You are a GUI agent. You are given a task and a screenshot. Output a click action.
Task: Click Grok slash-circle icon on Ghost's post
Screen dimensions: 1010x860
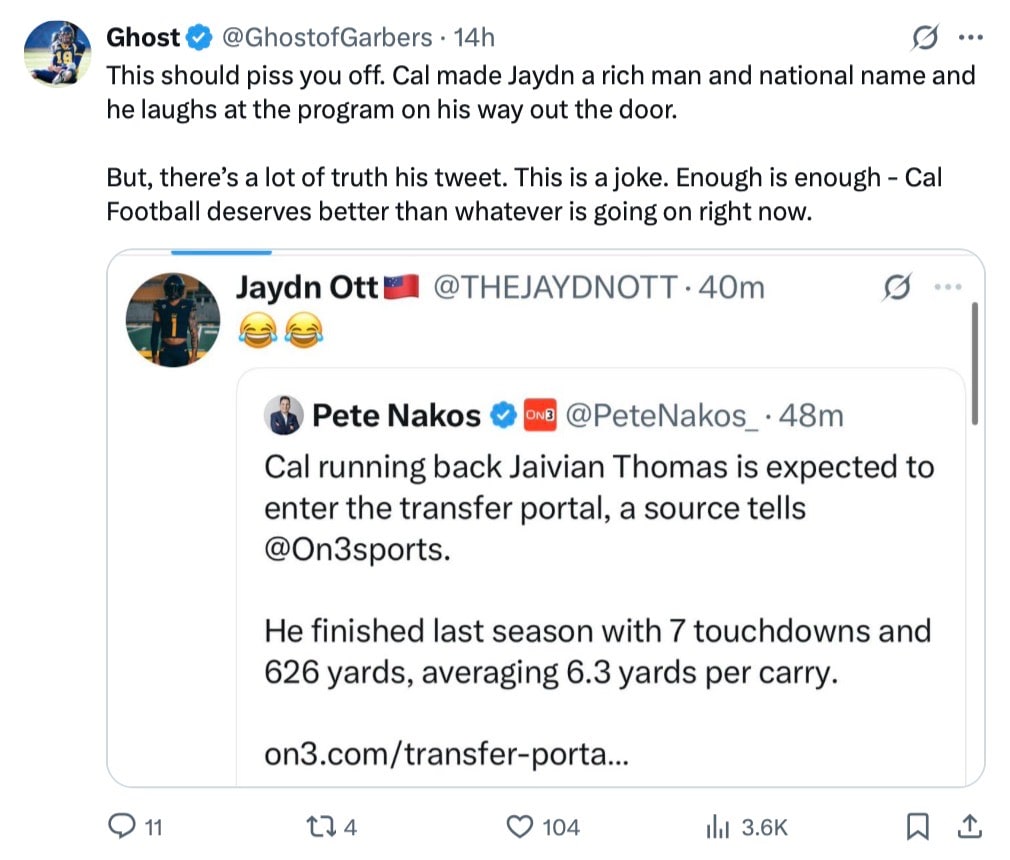point(925,37)
